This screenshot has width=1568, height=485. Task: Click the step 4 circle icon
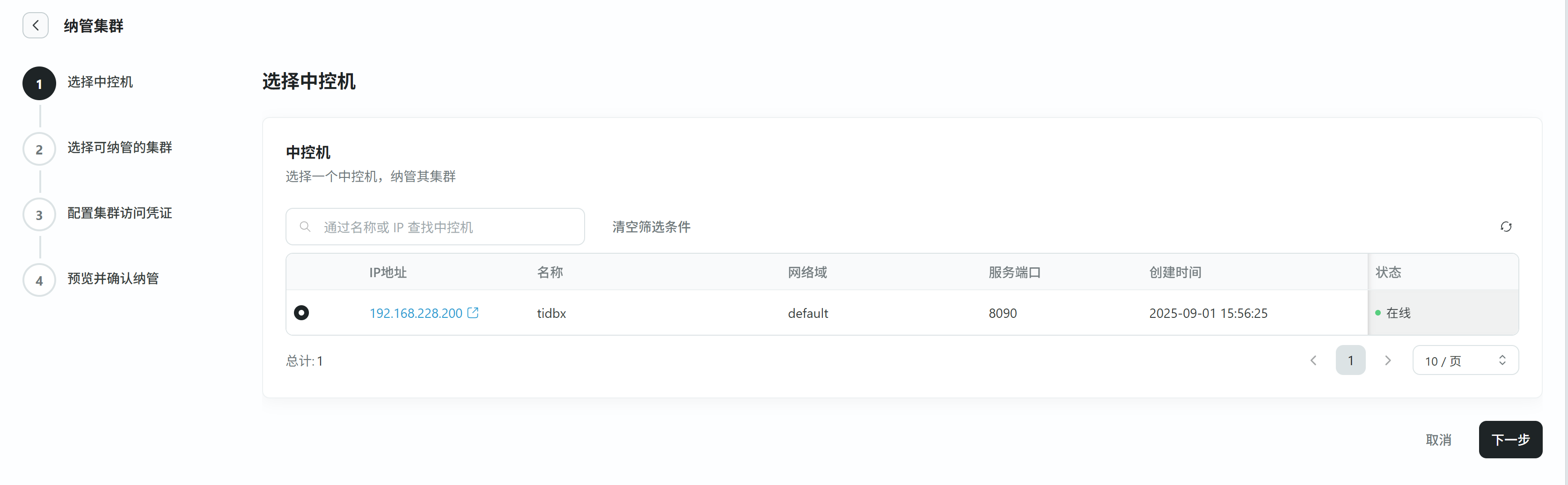39,280
